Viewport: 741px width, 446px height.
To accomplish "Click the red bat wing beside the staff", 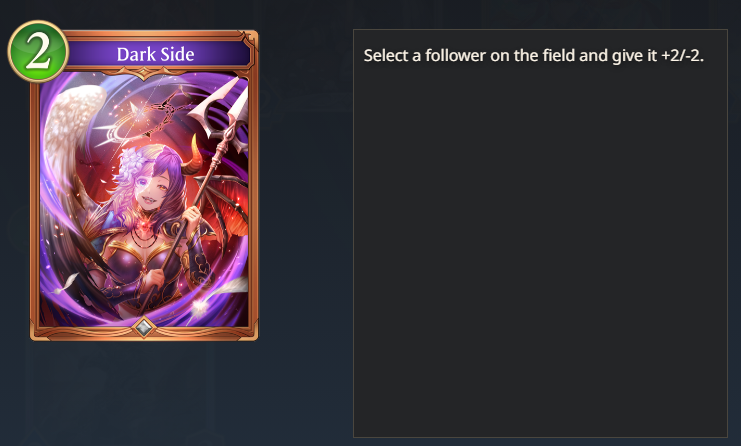I will (x=226, y=203).
